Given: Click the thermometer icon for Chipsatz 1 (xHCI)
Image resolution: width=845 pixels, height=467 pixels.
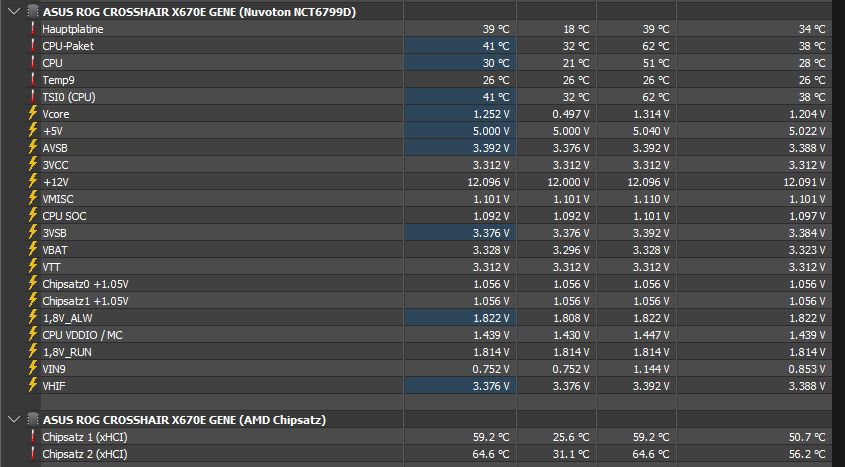Looking at the screenshot, I should point(33,437).
